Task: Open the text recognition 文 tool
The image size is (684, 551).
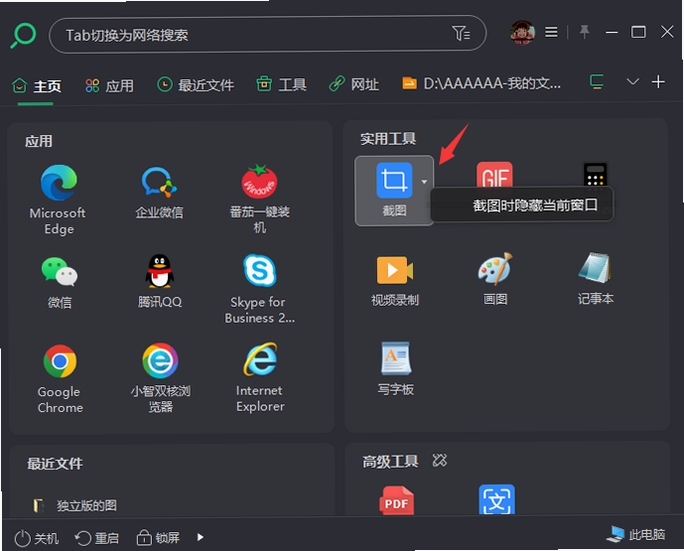Action: [x=496, y=500]
